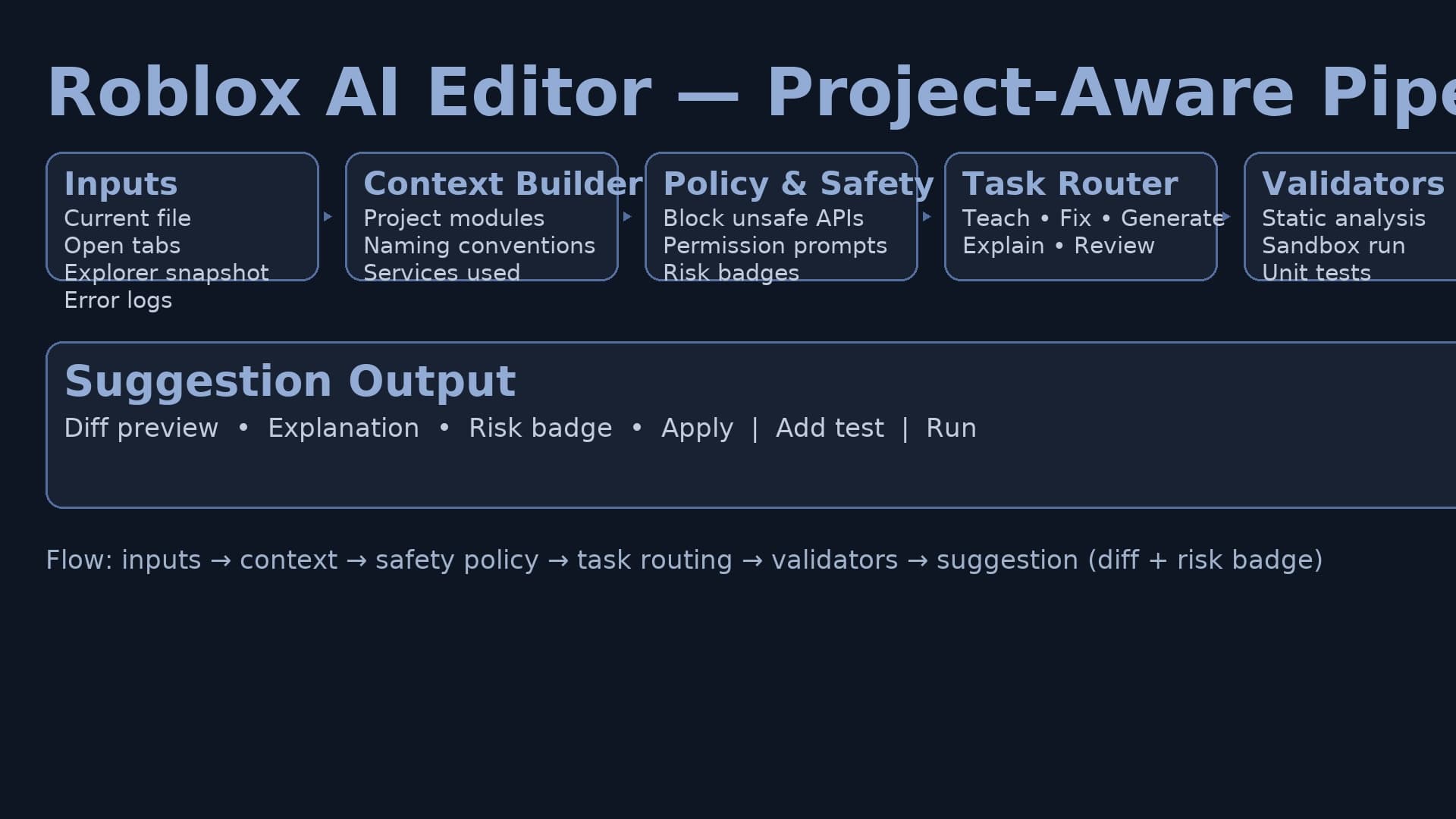Select Naming conventions in Context Builder
Viewport: 1456px width, 819px height.
[x=479, y=246]
